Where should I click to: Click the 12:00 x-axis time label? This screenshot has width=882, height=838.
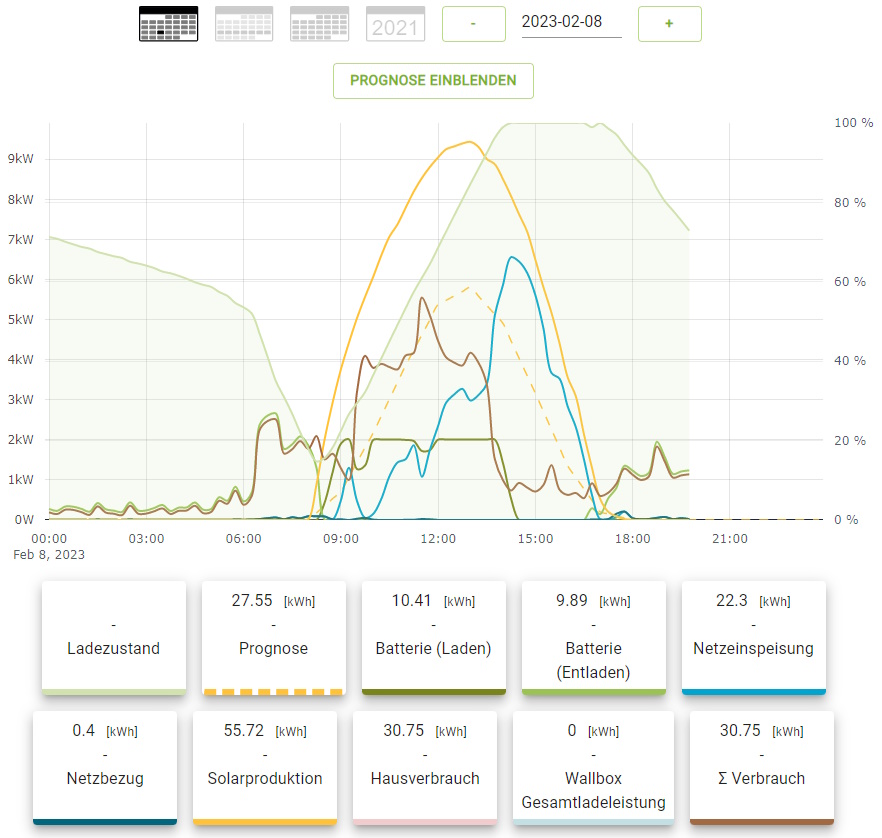438,539
